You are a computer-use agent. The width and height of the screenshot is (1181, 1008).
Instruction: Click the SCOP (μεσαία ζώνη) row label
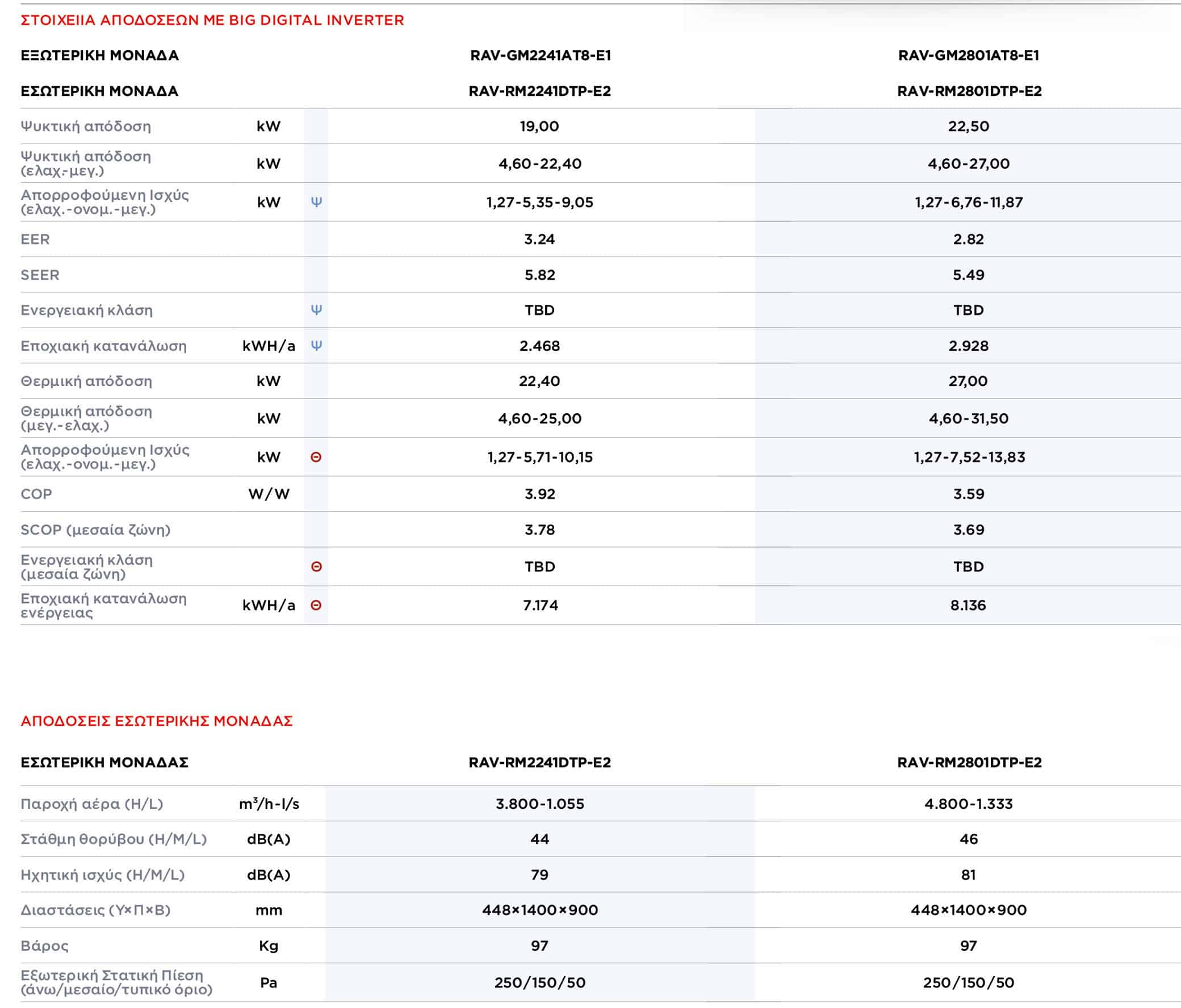[95, 530]
